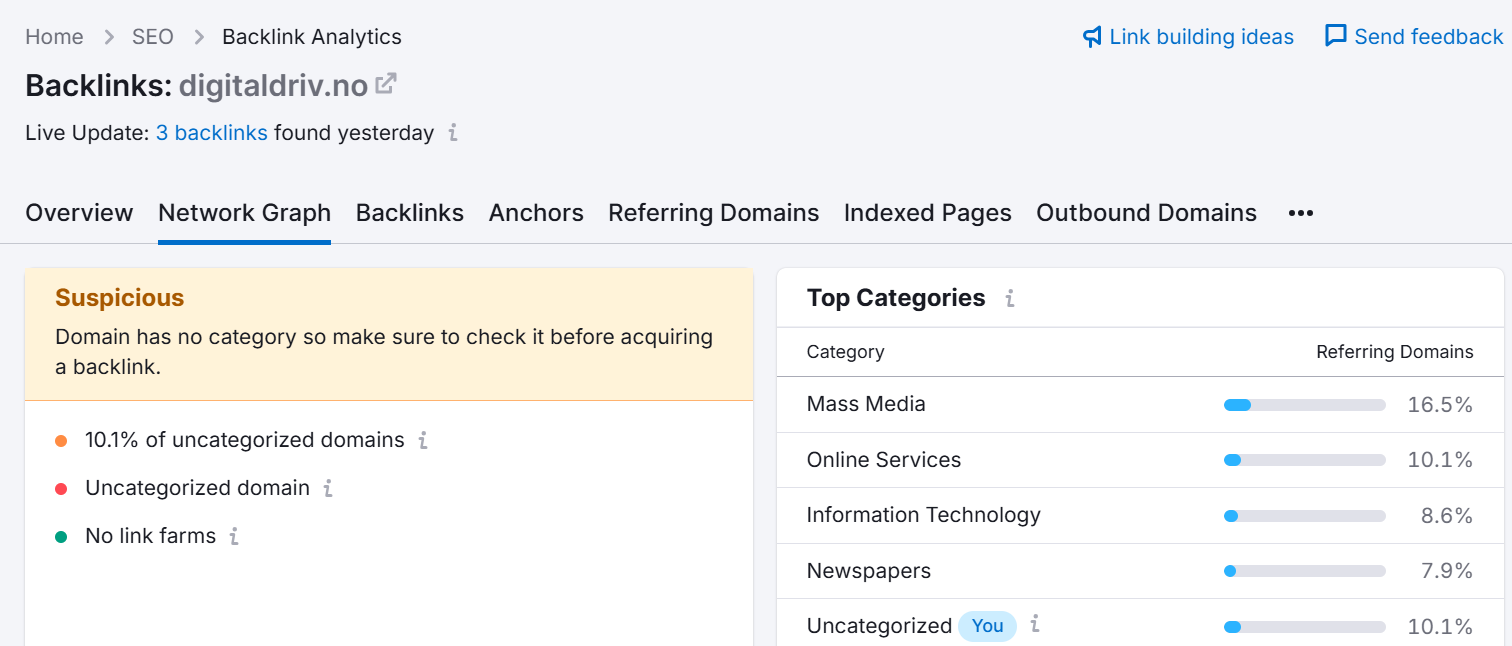Click Information Technology progress bar
The image size is (1512, 646).
[x=1305, y=516]
